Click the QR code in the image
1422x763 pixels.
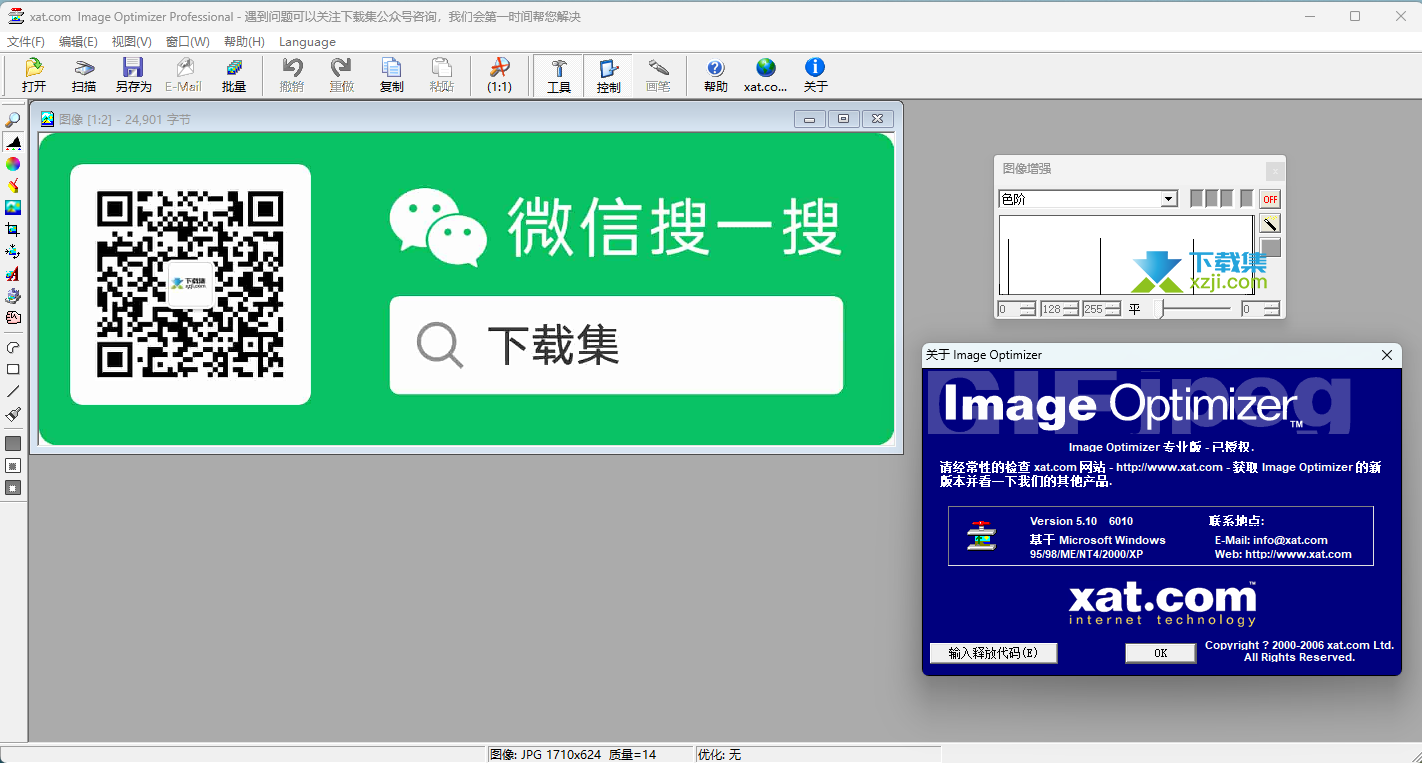click(190, 284)
